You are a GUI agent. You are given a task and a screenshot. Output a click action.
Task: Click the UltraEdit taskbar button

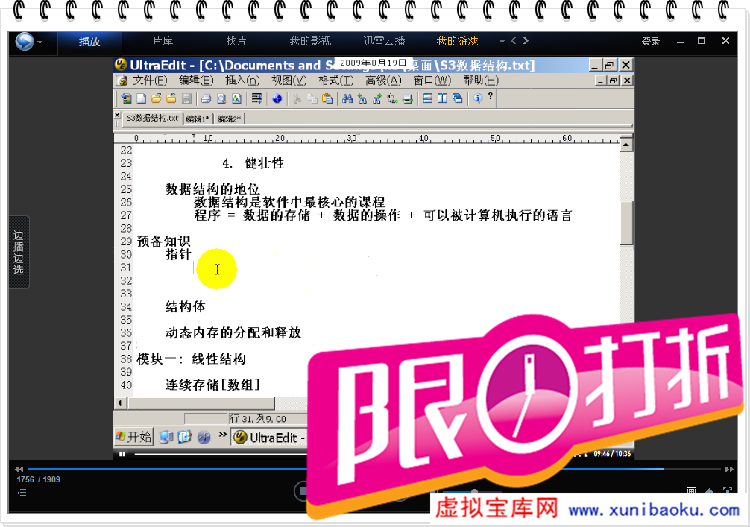click(268, 437)
